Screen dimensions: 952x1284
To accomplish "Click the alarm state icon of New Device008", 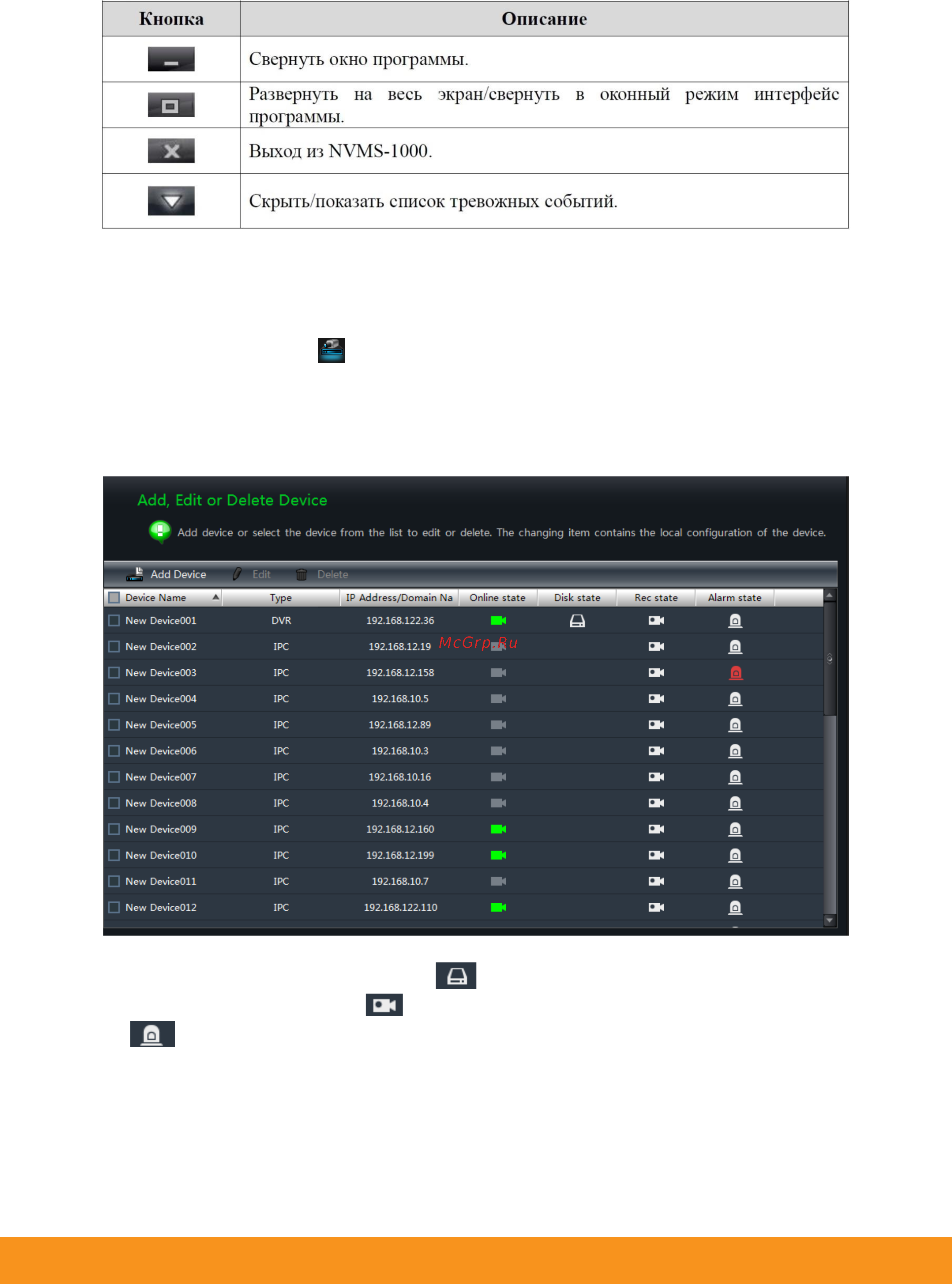I will [x=735, y=802].
